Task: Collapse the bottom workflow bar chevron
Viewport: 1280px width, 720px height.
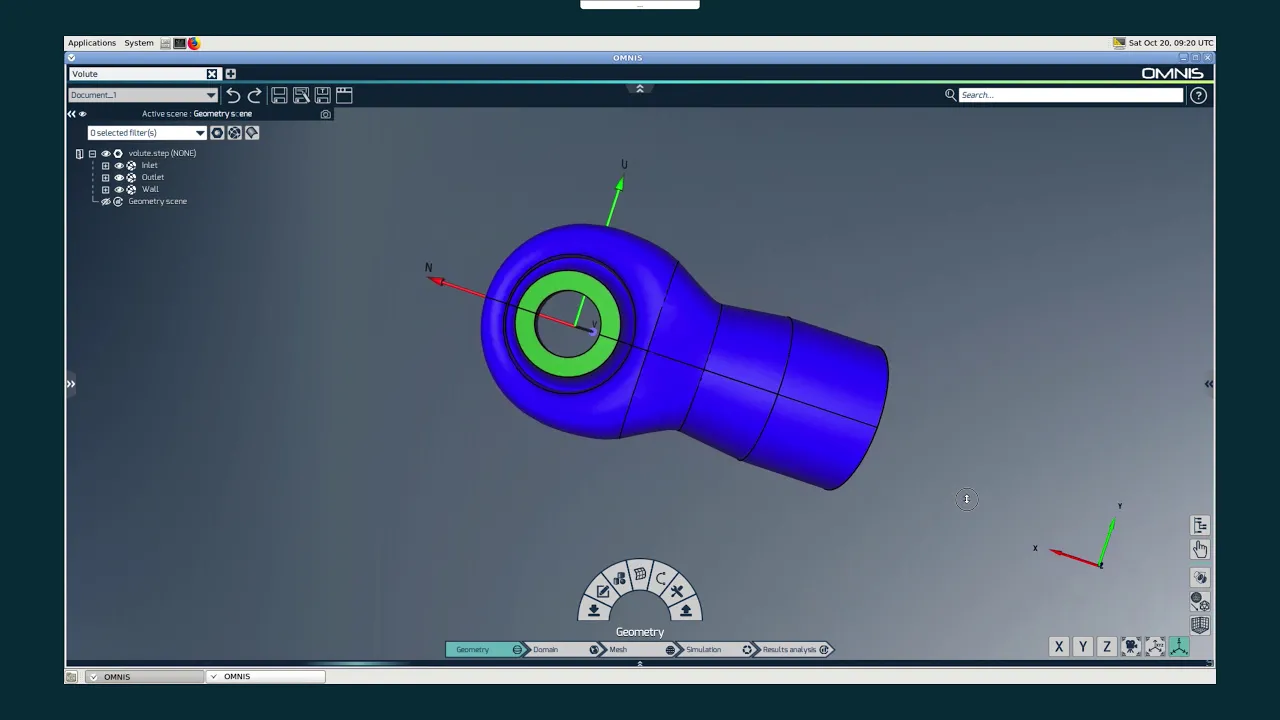Action: 640,663
